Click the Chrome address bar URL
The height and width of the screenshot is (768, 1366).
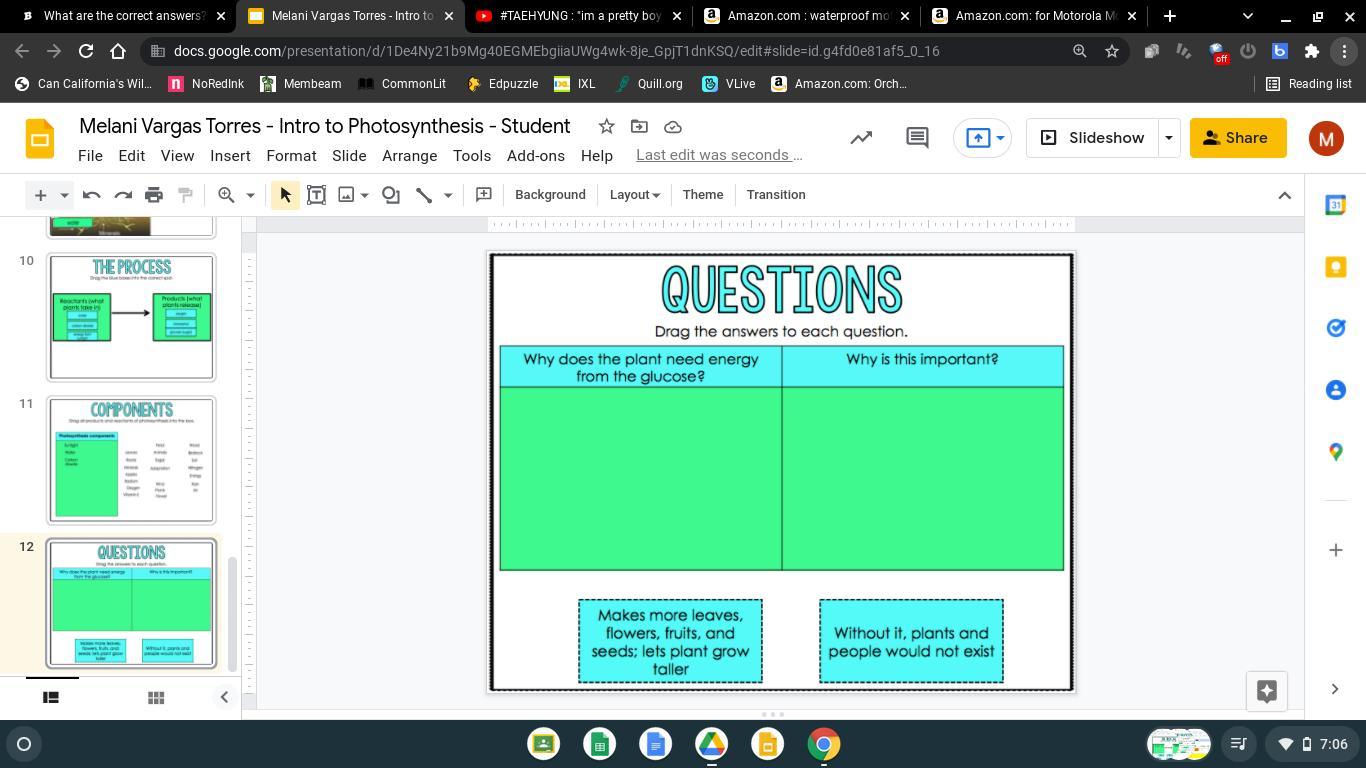(556, 51)
